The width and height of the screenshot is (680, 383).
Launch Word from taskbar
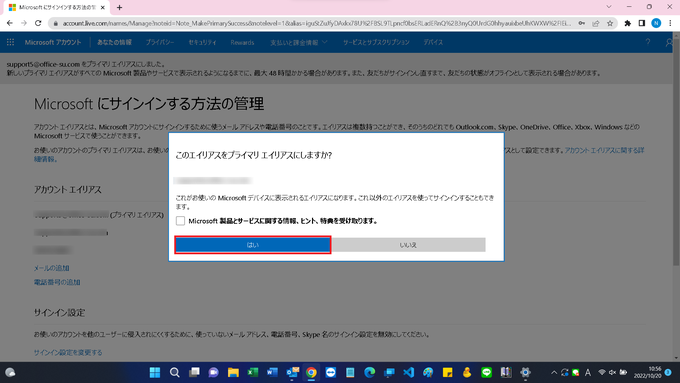coord(272,372)
